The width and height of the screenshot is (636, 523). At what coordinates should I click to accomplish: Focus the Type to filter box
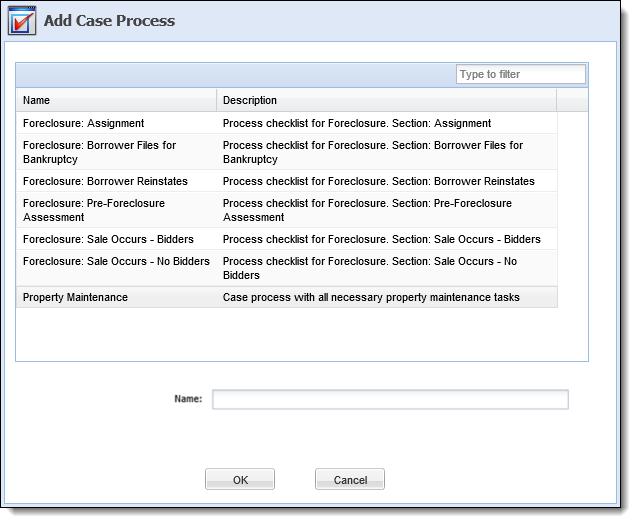pos(521,74)
